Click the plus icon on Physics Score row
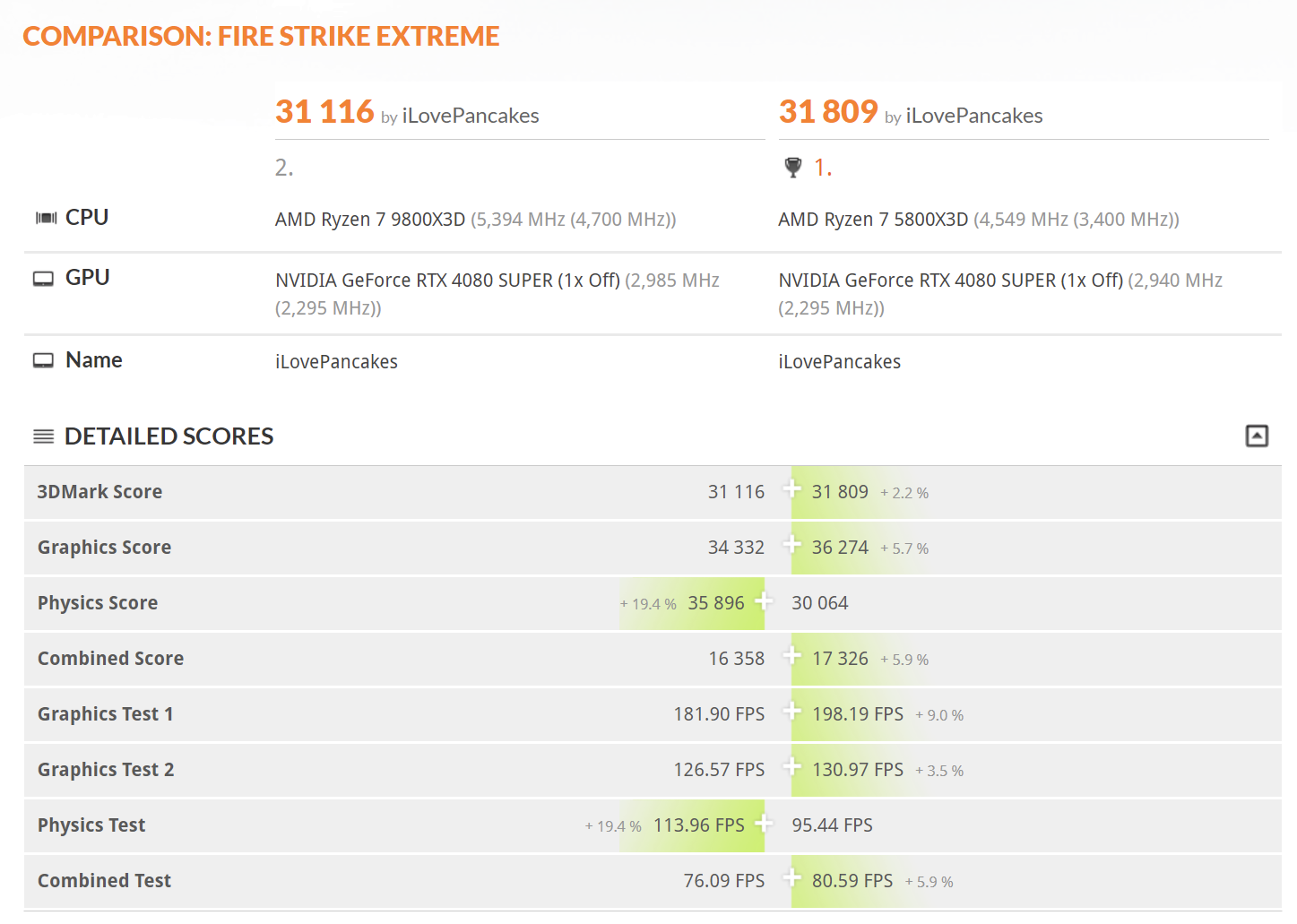 point(764,600)
